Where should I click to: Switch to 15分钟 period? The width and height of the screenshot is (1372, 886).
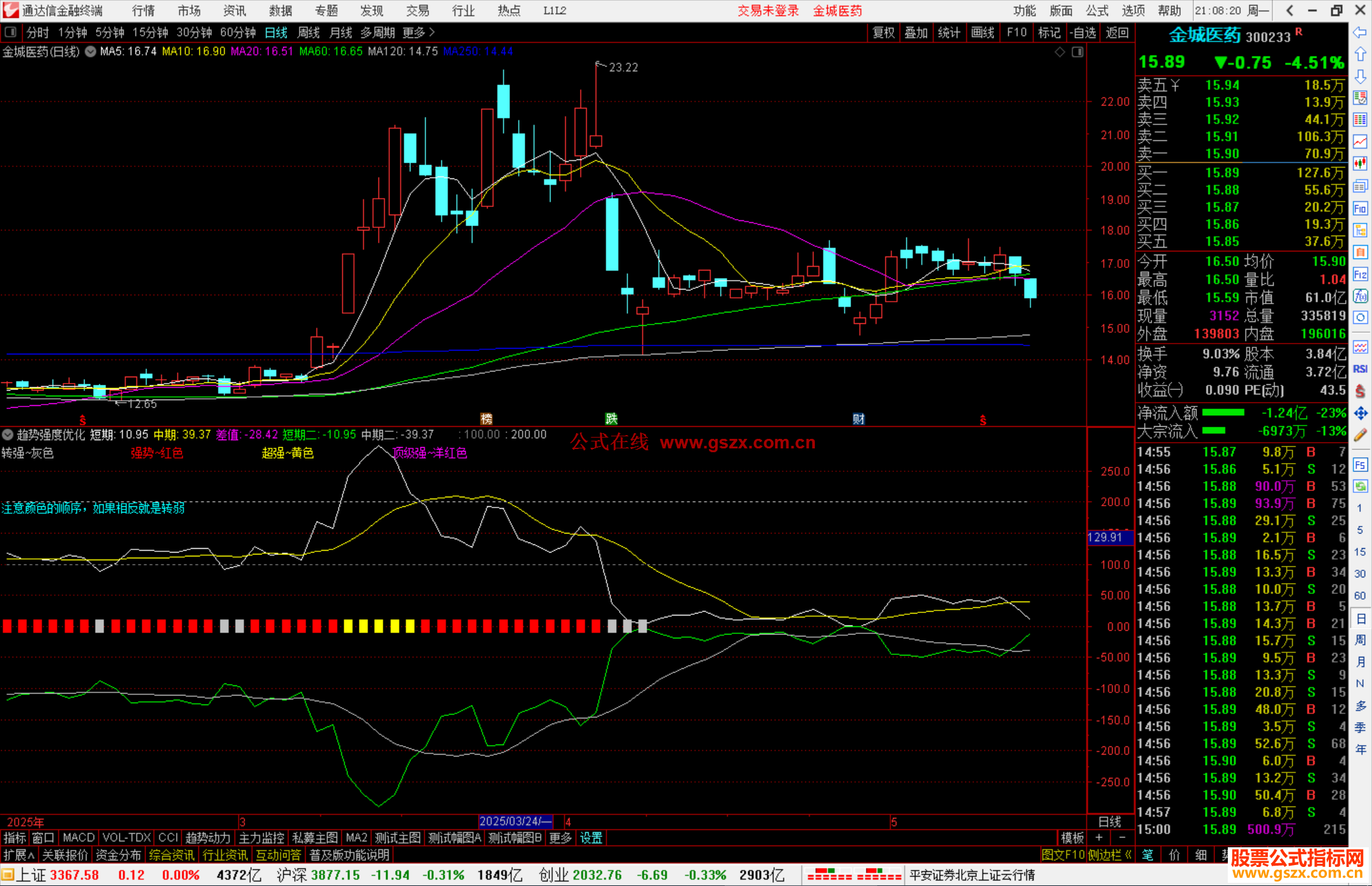coord(150,32)
